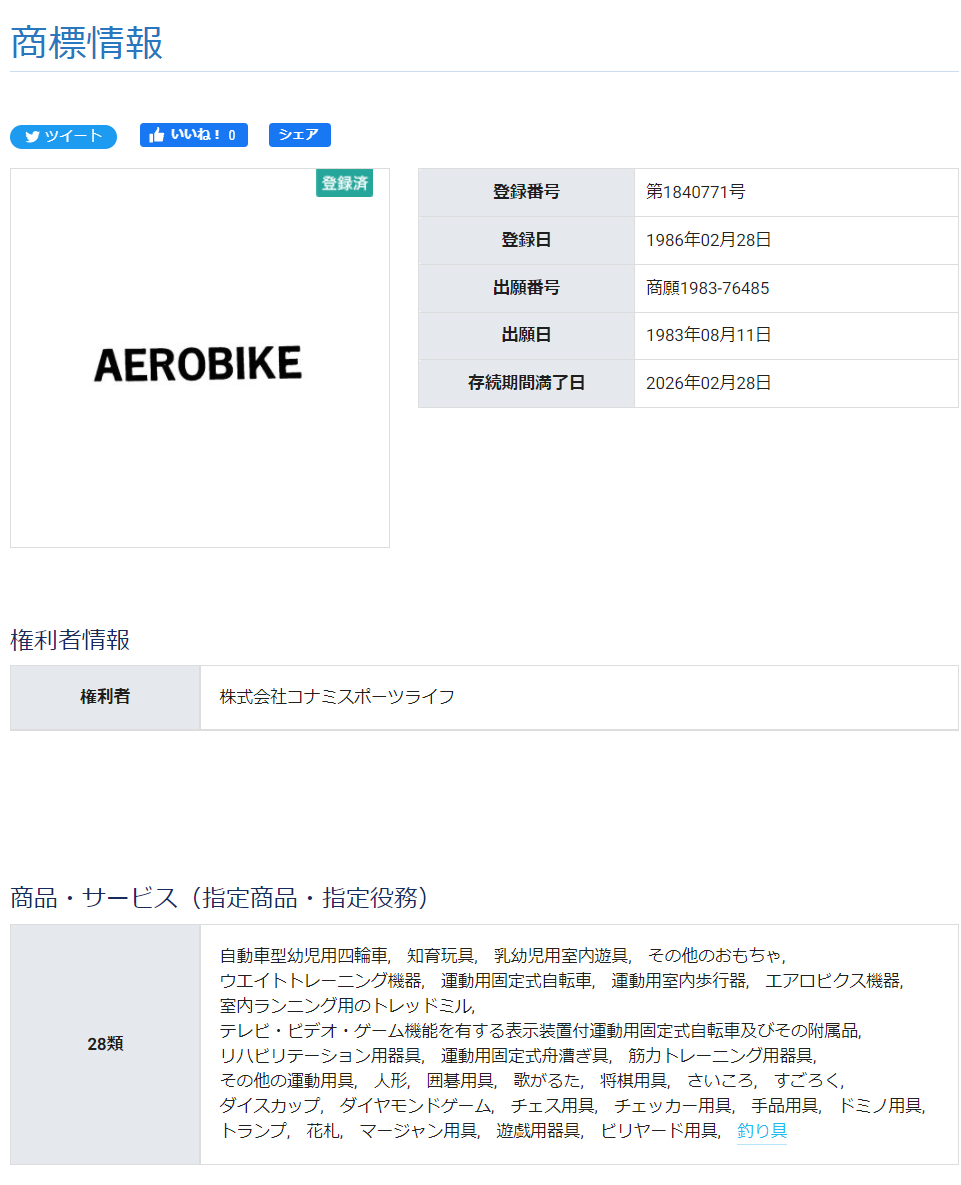The height and width of the screenshot is (1185, 961).
Task: Click すごろく in goods list
Action: tap(807, 1081)
